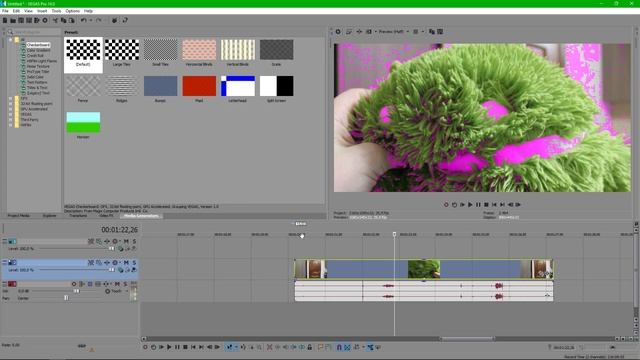
Task: Select Solid Color in the generators list
Action: pos(35,77)
